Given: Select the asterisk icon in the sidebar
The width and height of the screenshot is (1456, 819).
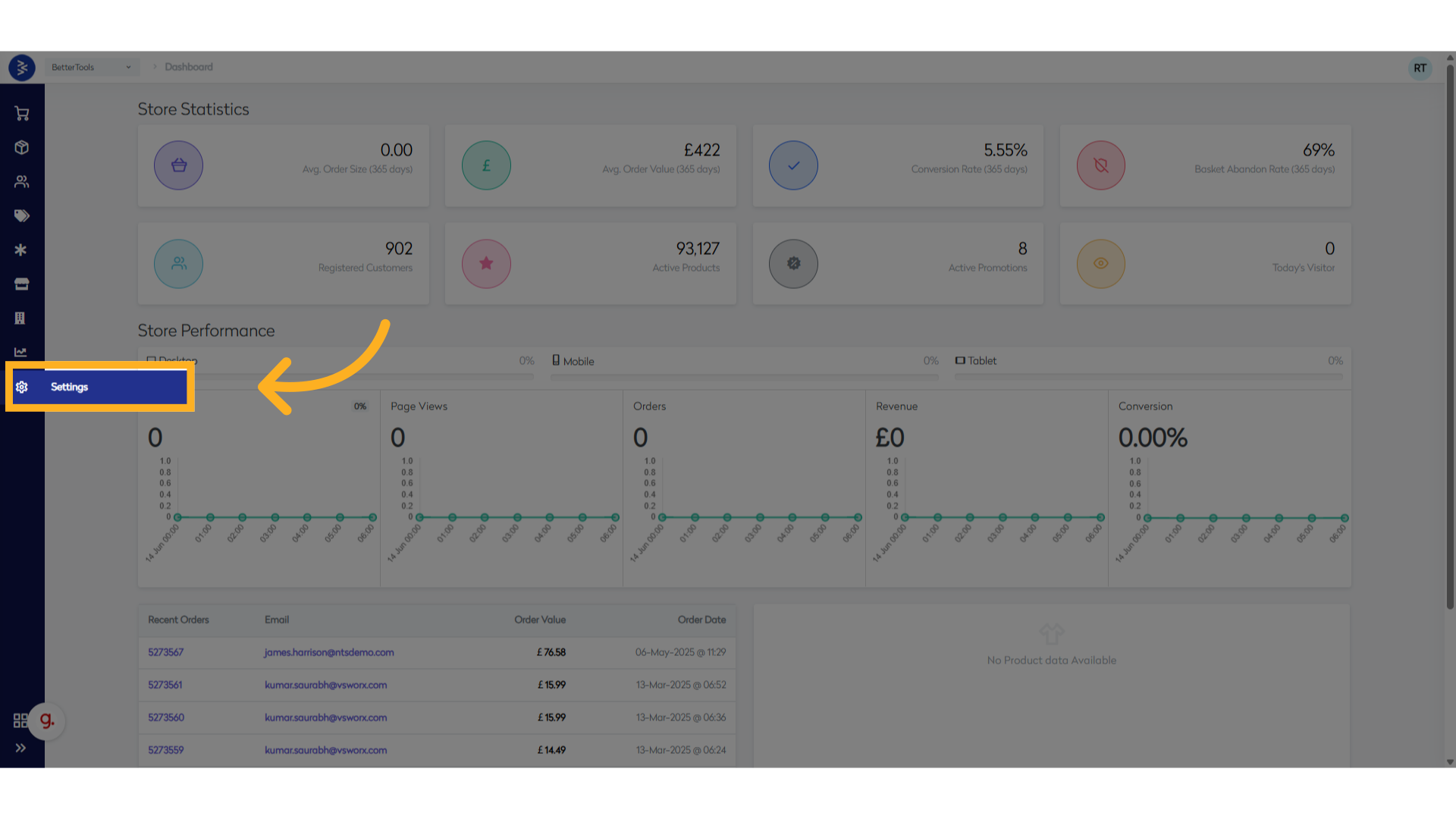Looking at the screenshot, I should click(21, 249).
